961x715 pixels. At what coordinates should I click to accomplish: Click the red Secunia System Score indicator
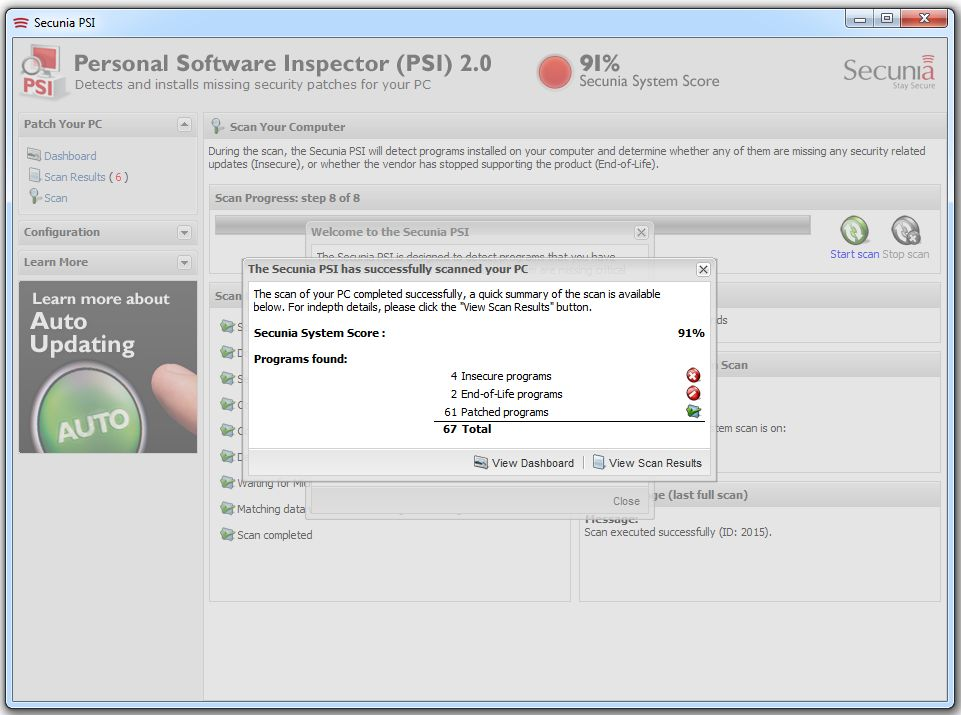pos(555,72)
